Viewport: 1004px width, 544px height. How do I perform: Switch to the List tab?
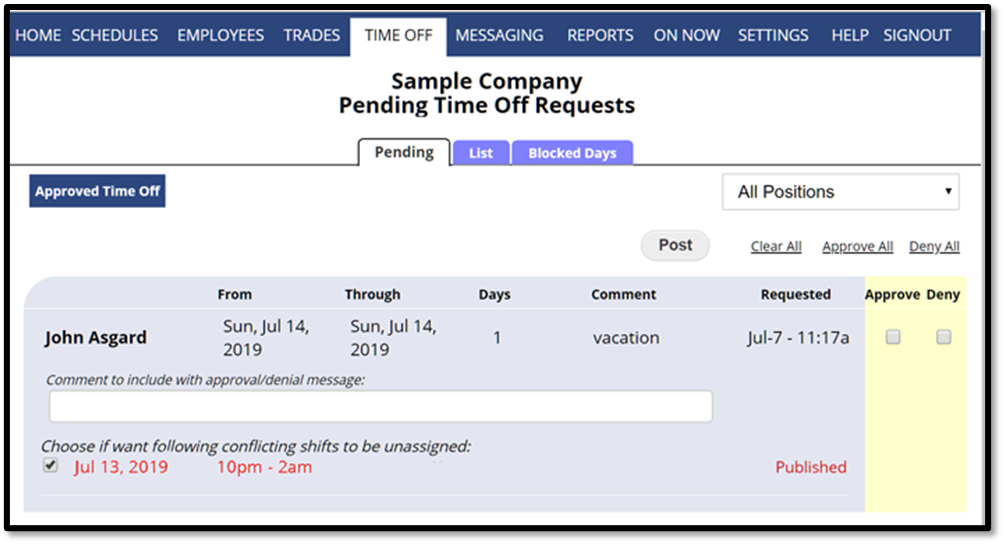tap(481, 153)
